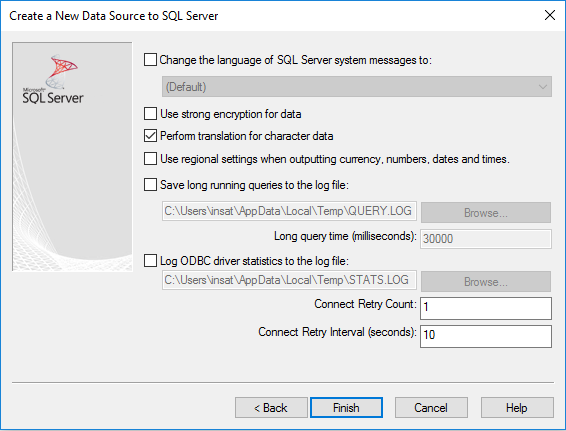Go to previous step with Back
The width and height of the screenshot is (566, 431).
271,408
